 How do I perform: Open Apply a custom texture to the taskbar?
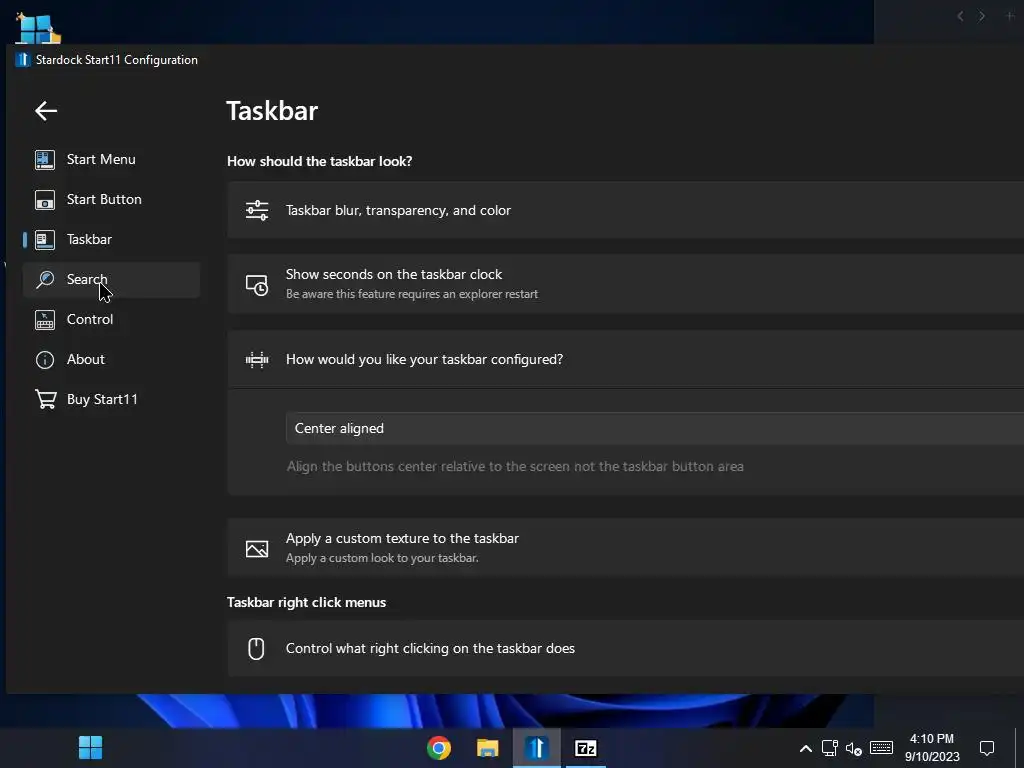626,548
